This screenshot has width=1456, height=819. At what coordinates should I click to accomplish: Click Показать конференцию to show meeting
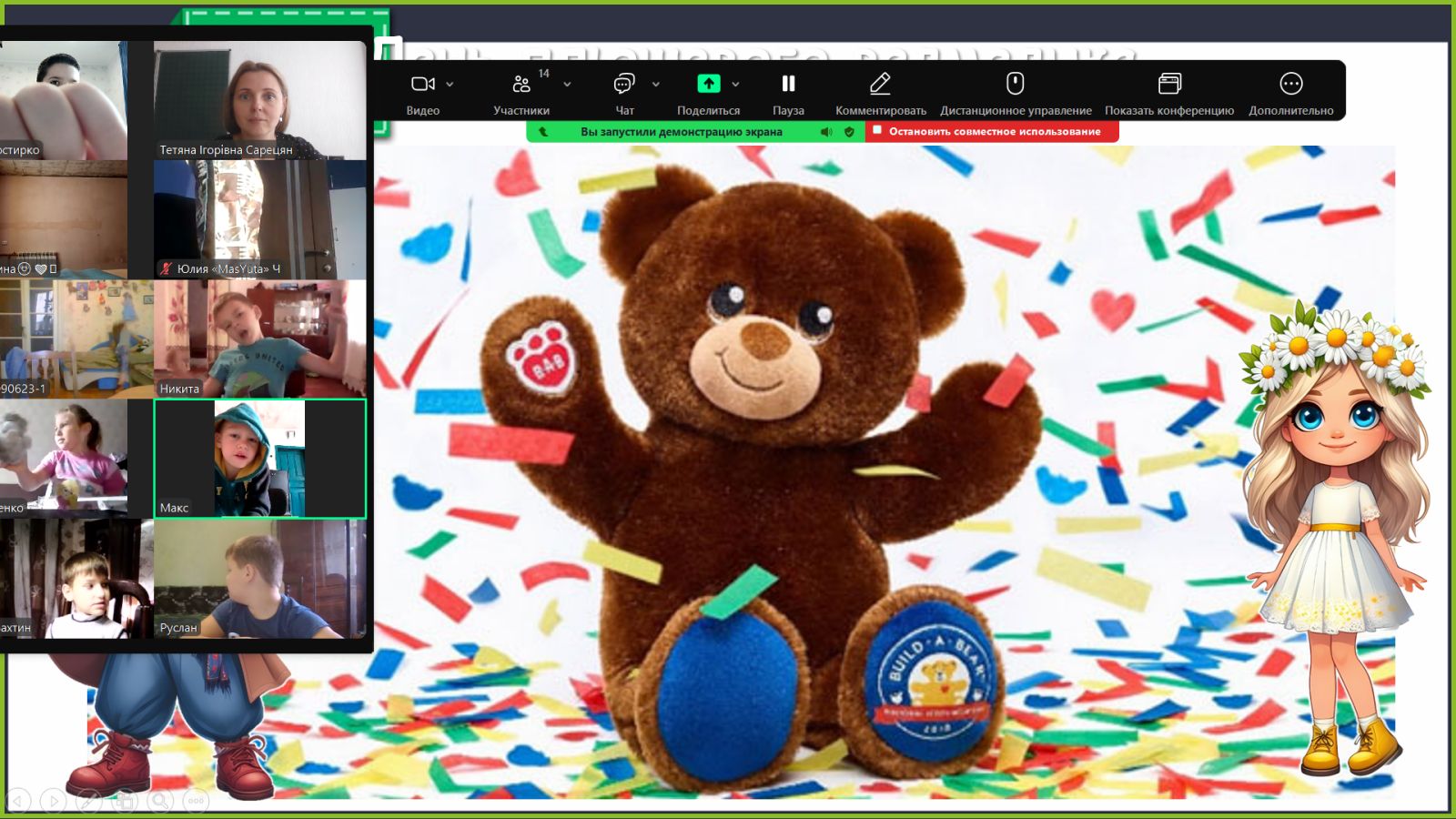tap(1169, 93)
